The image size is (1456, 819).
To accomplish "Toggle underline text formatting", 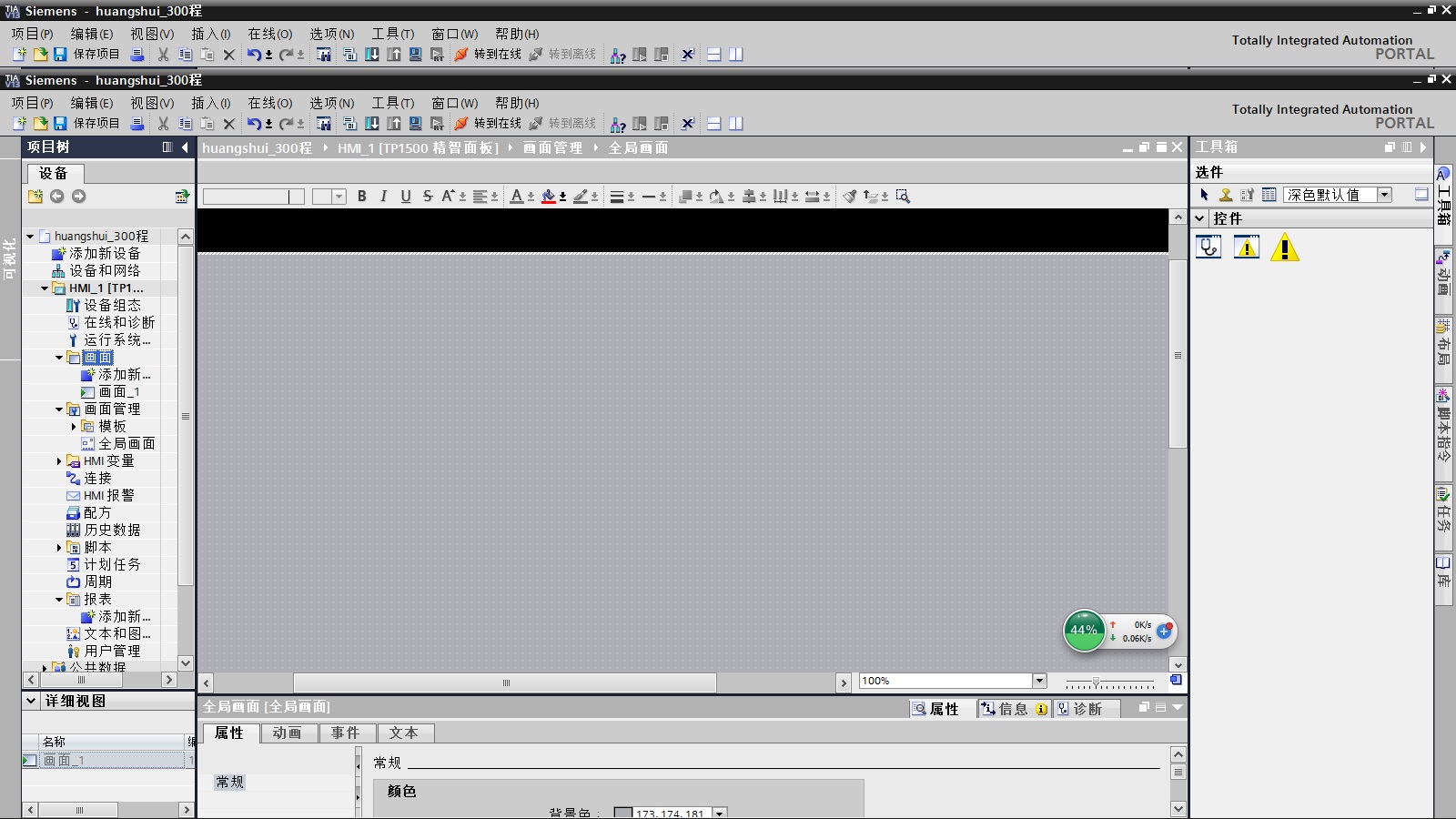I will click(x=406, y=197).
